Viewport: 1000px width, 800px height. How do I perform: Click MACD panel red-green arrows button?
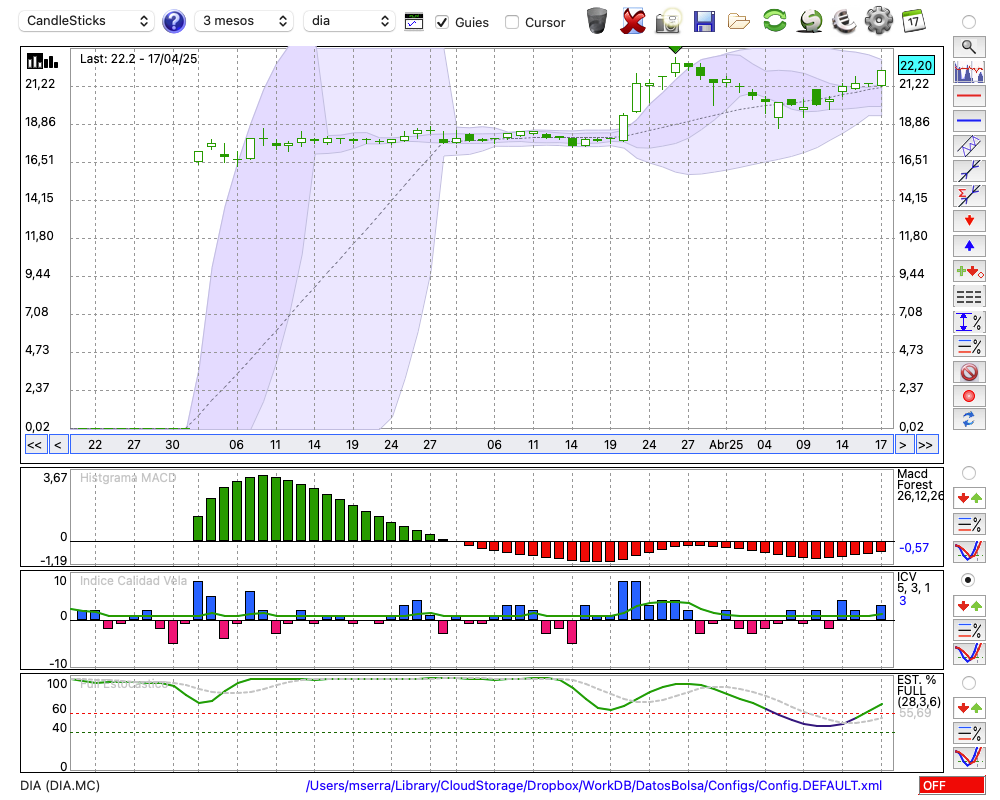[x=969, y=498]
